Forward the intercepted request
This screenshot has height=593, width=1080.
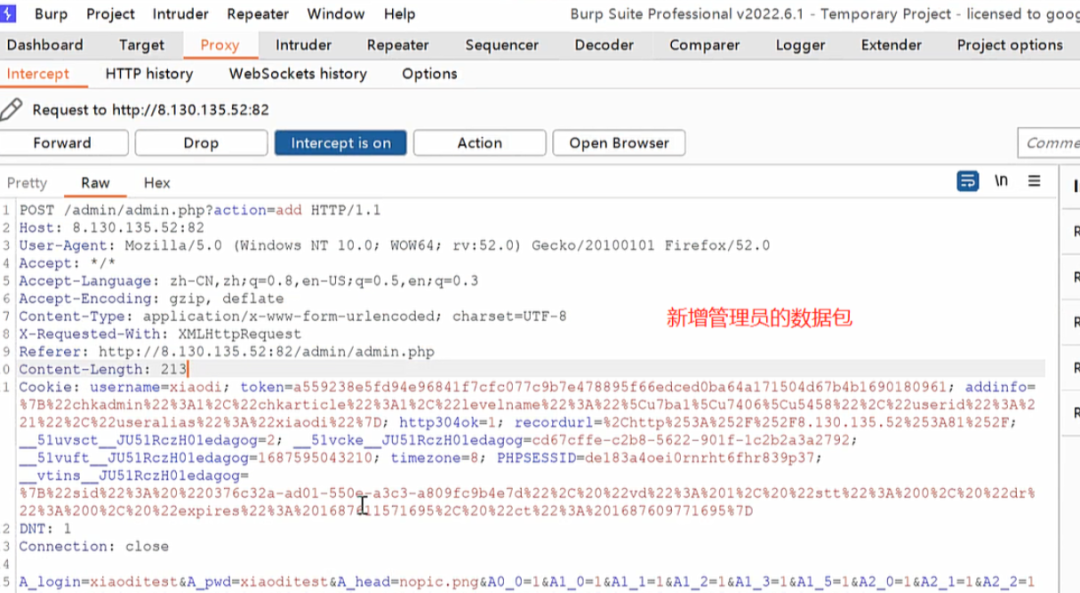click(62, 143)
